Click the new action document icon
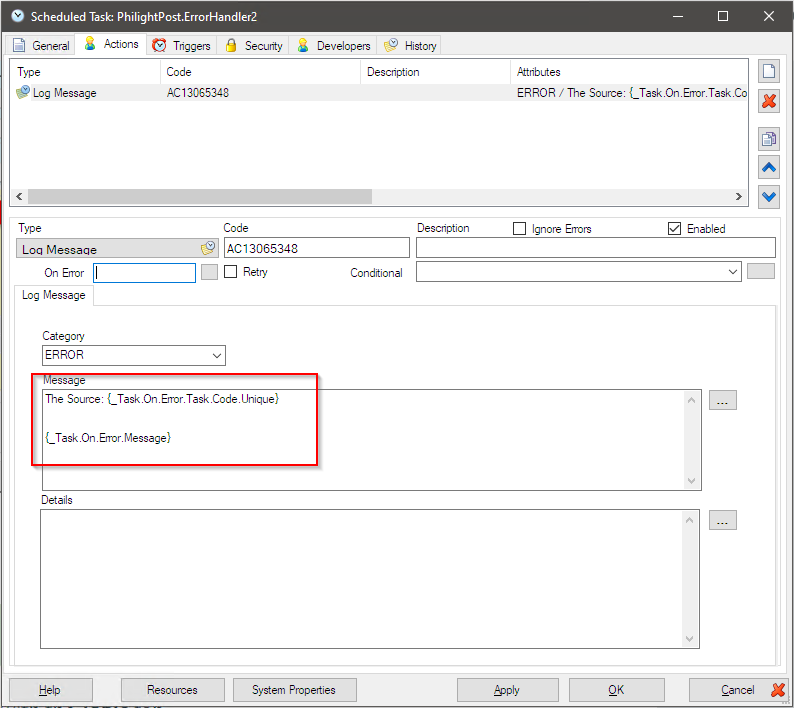This screenshot has width=794, height=708. tap(768, 71)
